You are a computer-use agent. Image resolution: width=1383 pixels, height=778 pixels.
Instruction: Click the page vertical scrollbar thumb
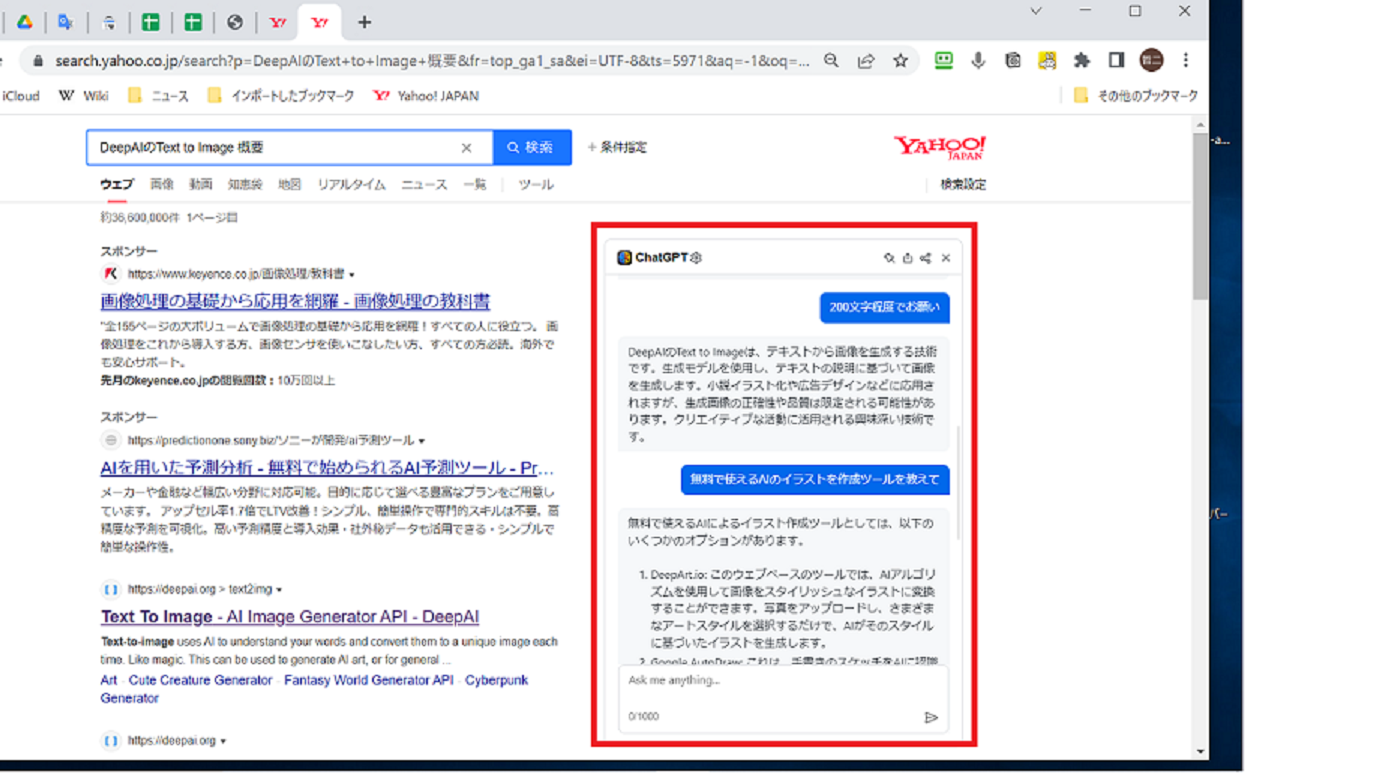(x=1200, y=216)
